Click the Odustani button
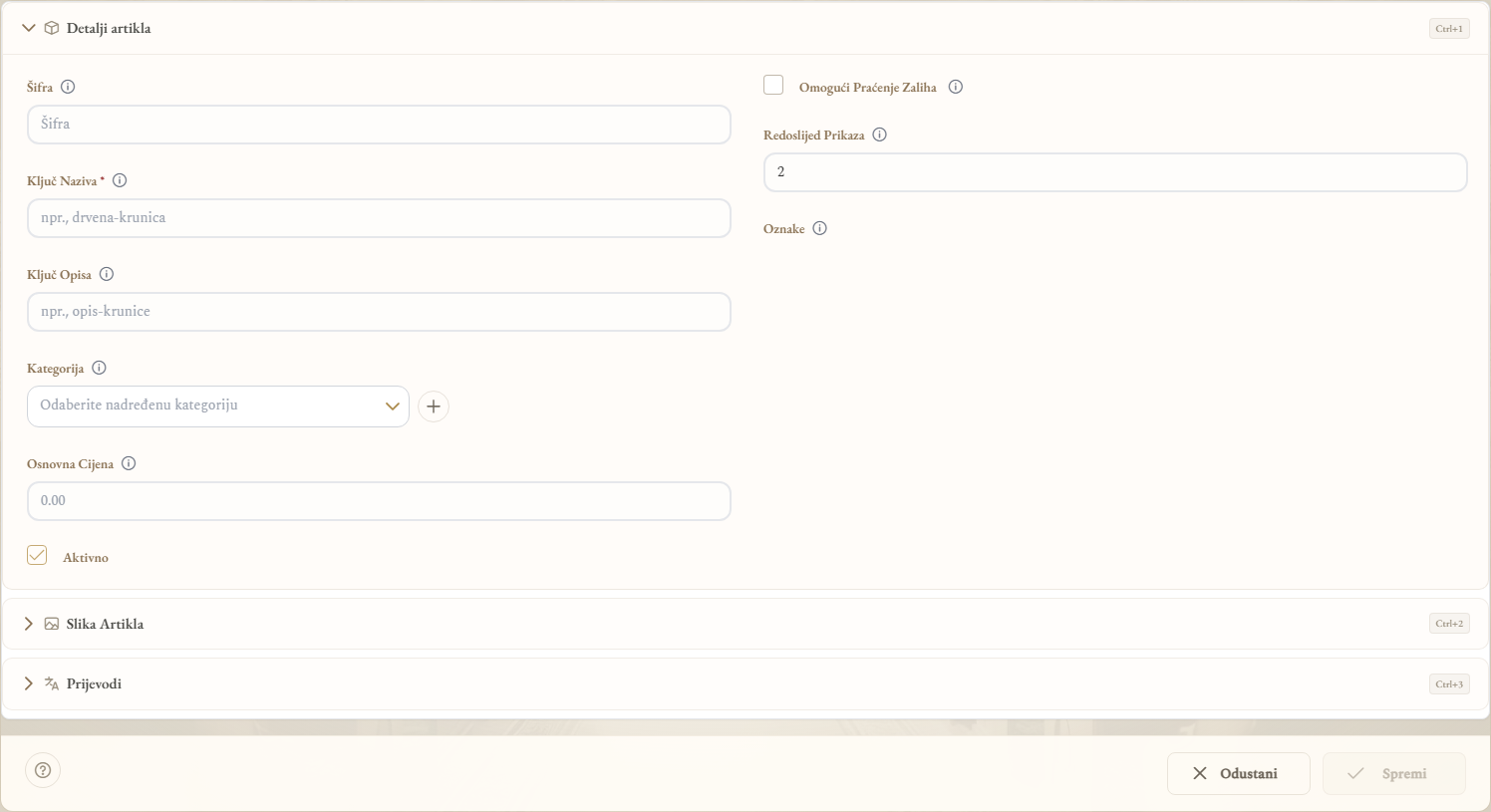Screen dimensions: 1491x812 [1239, 773]
